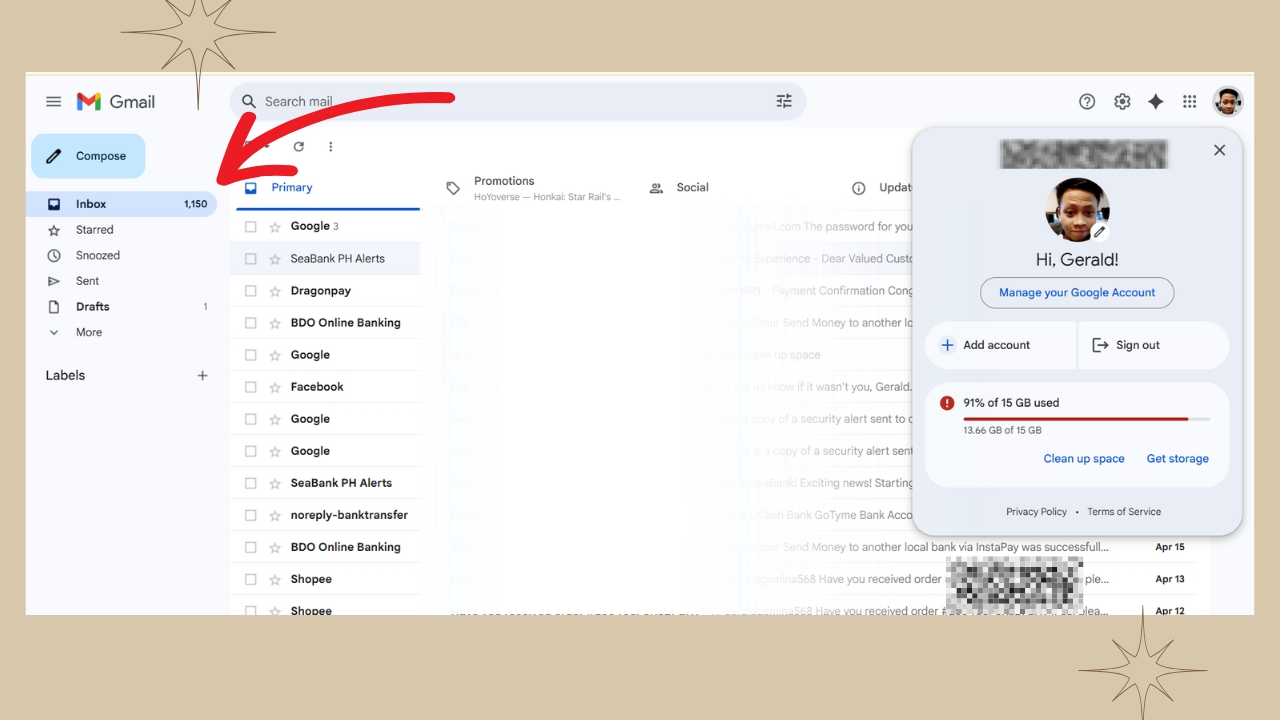
Task: Select the Google 3 email checkbox
Action: point(251,227)
